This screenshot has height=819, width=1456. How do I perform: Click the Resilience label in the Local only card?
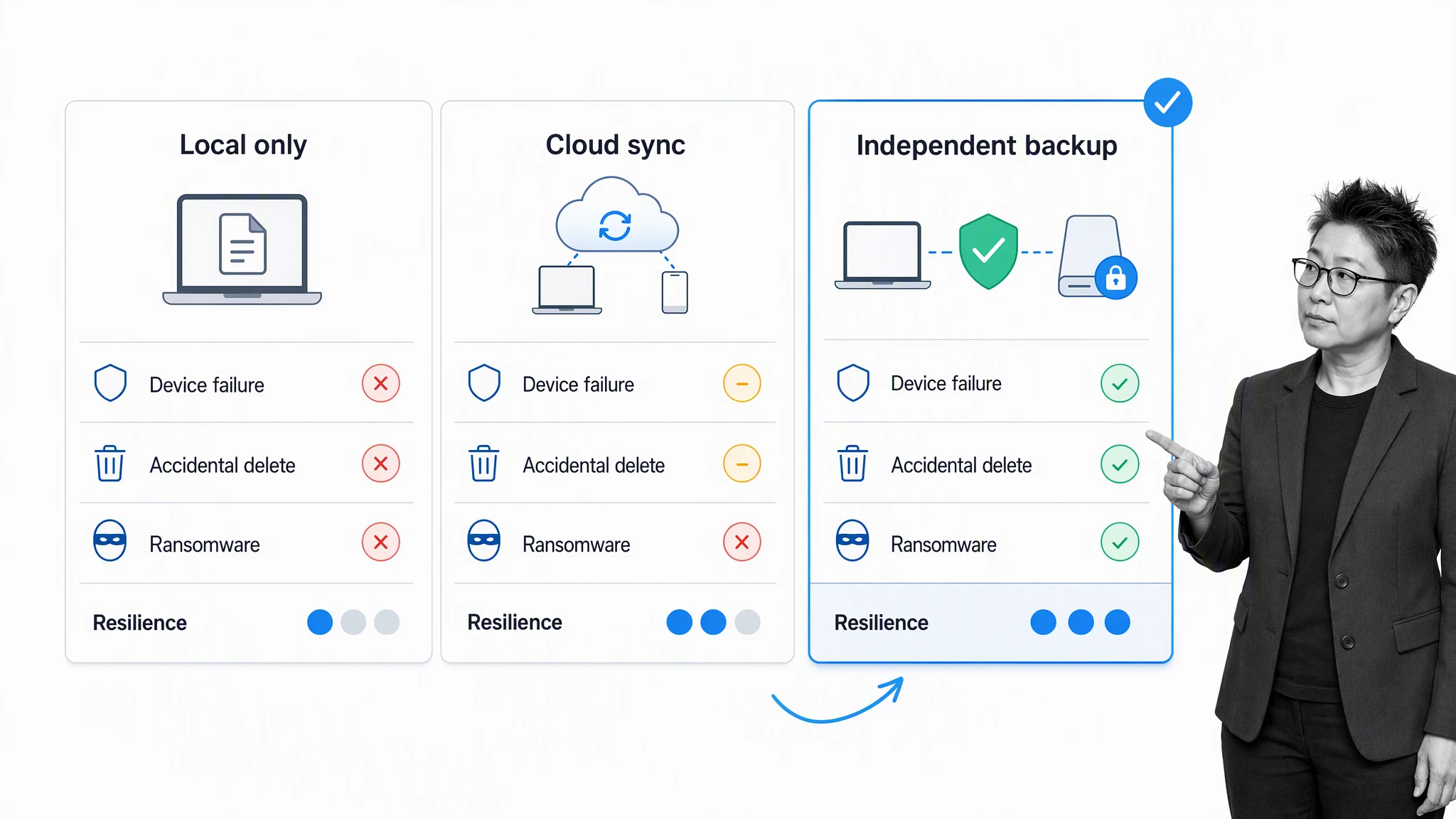(x=140, y=623)
